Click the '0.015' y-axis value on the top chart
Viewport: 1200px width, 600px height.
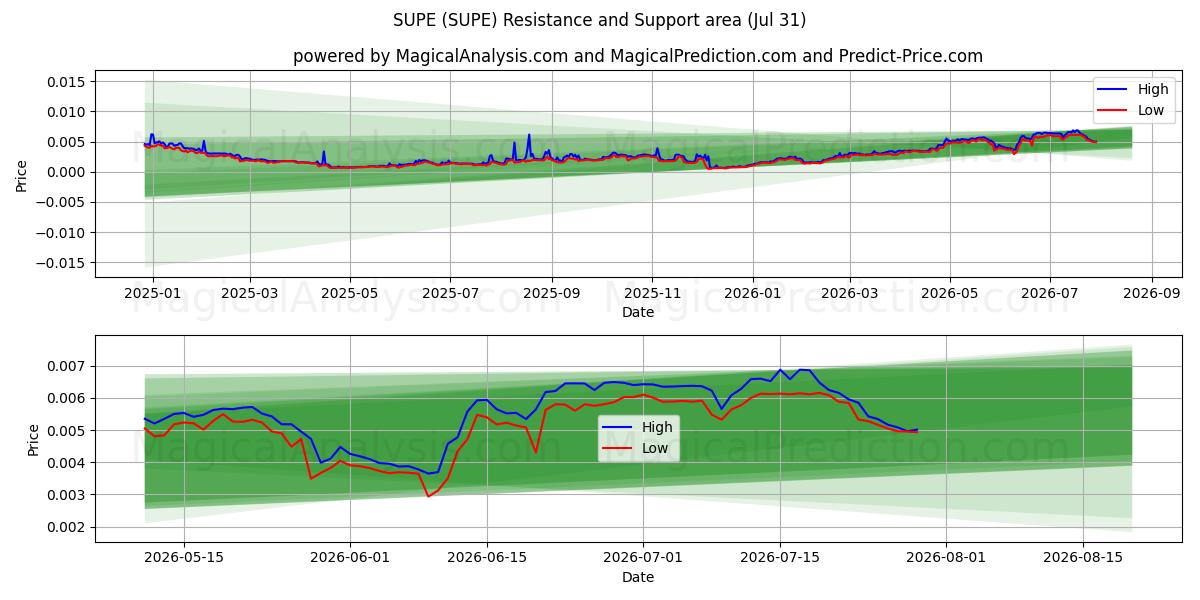click(69, 81)
